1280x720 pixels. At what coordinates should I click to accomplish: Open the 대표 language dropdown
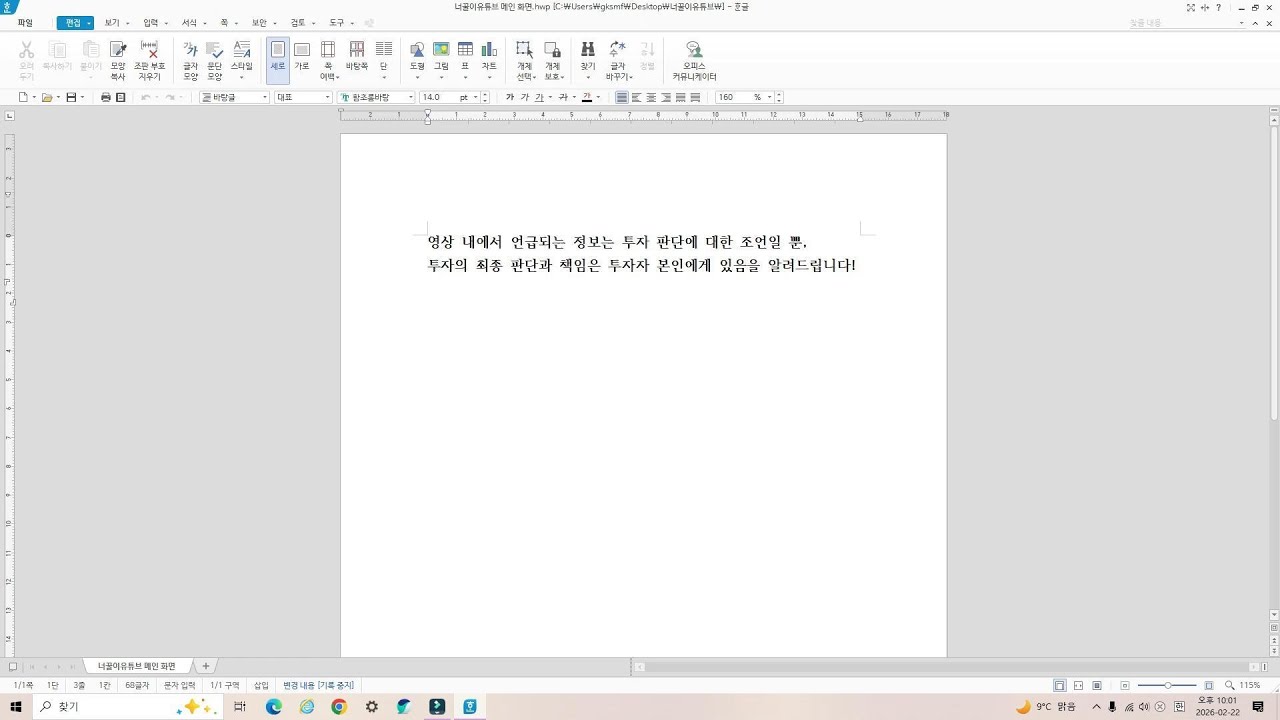click(327, 97)
